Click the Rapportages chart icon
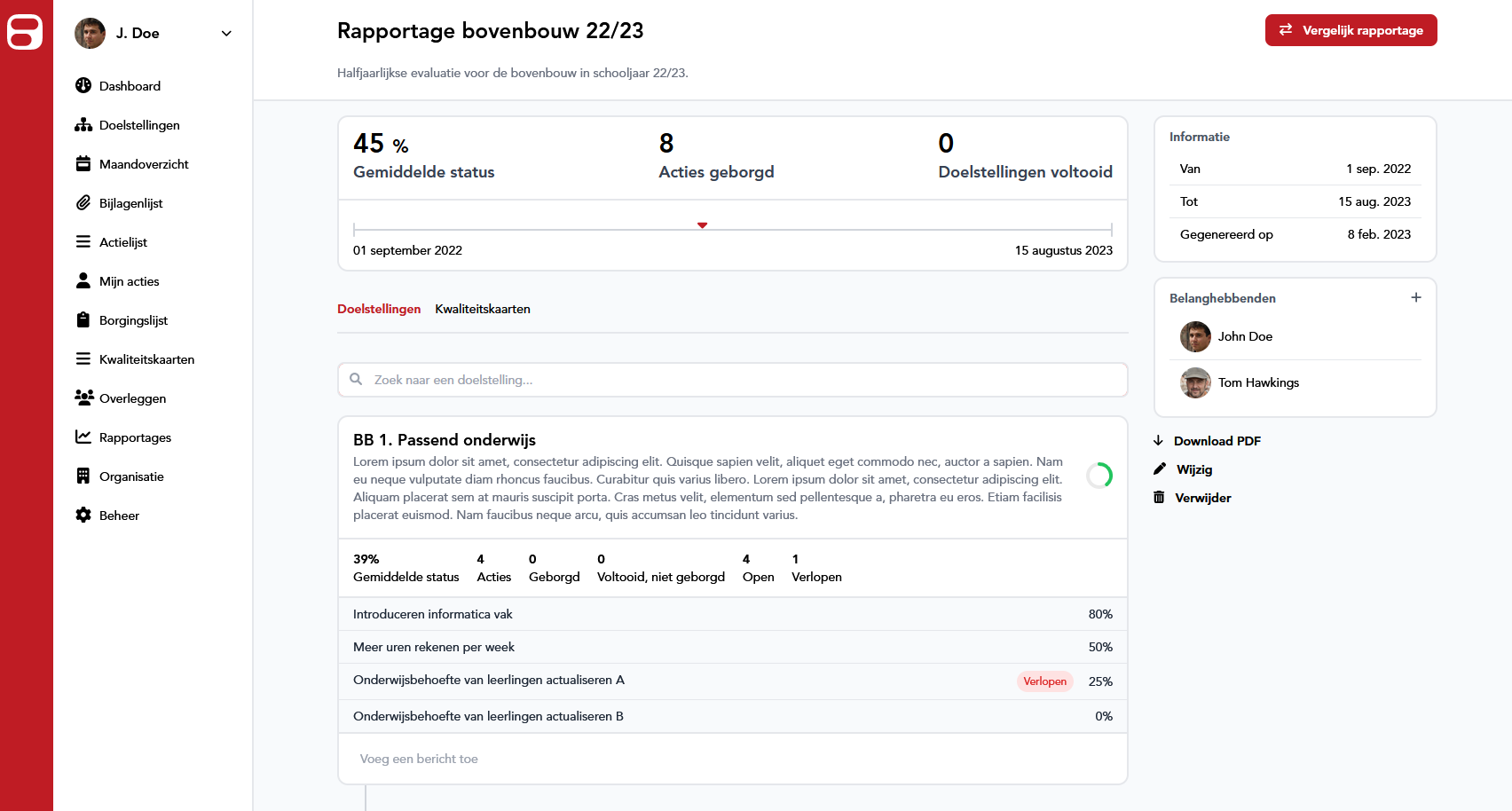 (x=83, y=437)
